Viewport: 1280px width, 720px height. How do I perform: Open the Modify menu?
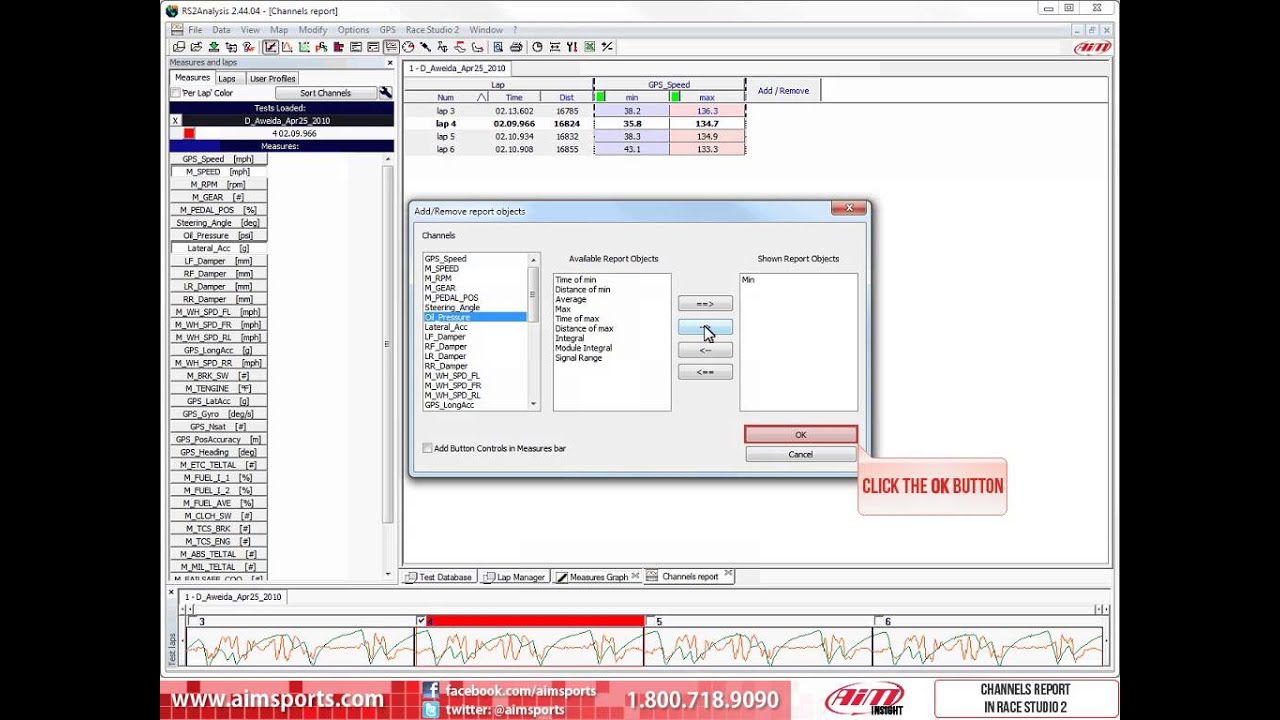(312, 30)
